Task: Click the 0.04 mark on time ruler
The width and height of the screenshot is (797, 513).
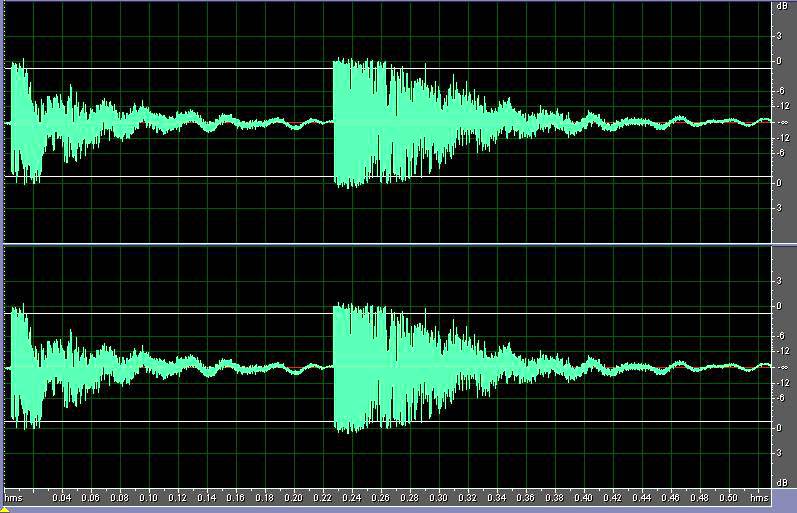Action: click(x=61, y=497)
